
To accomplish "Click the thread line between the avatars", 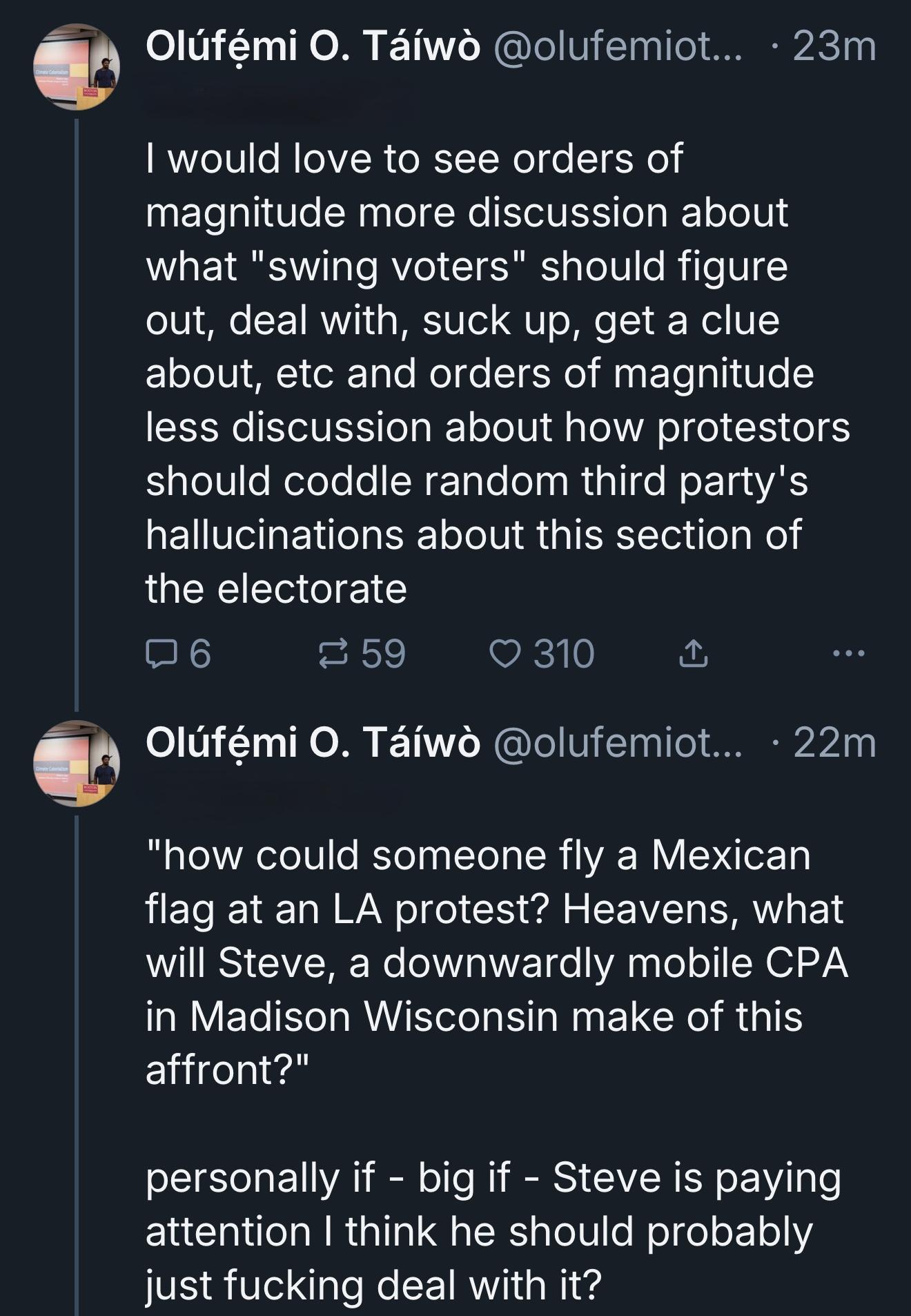I will click(x=77, y=414).
